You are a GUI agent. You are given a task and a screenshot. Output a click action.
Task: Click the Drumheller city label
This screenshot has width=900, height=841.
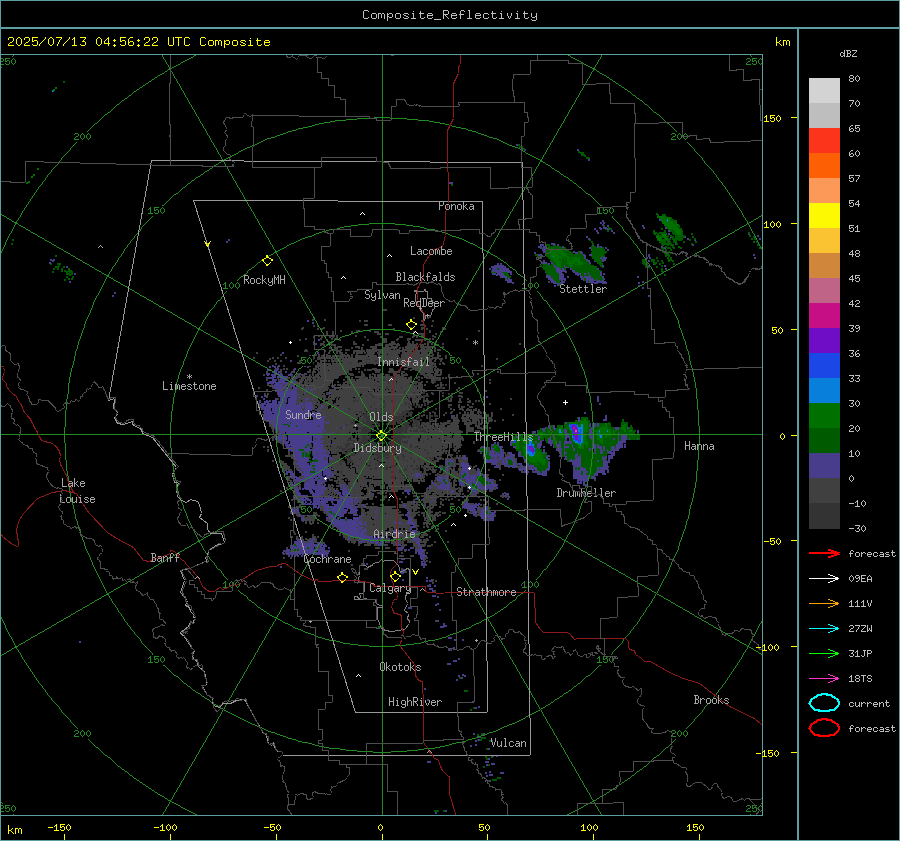(x=586, y=493)
